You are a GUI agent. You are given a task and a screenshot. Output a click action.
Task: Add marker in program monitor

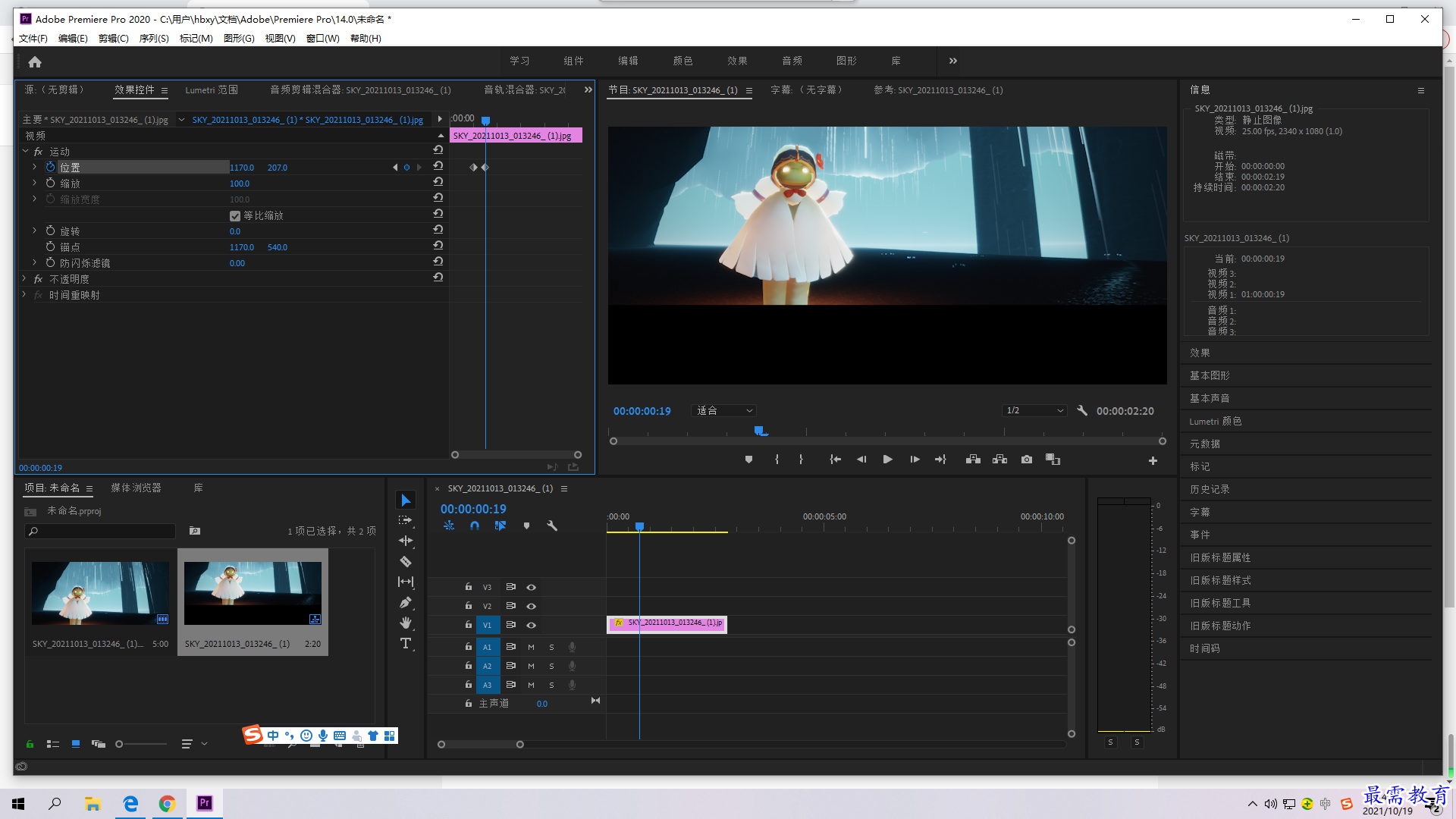pos(748,460)
